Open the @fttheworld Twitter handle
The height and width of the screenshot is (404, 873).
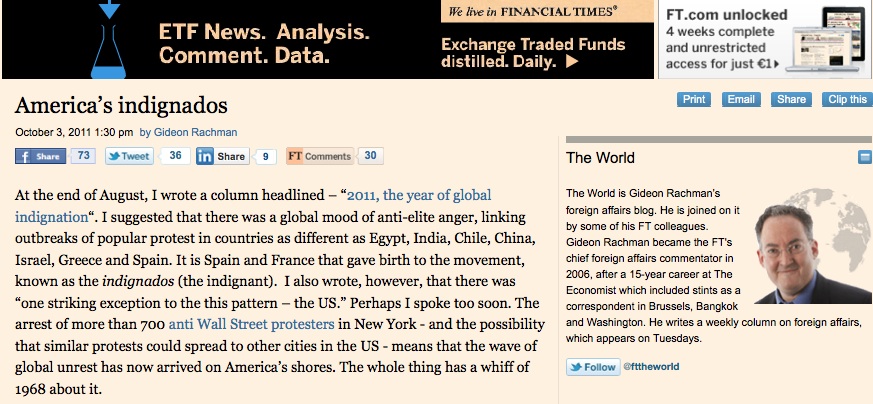tap(650, 367)
